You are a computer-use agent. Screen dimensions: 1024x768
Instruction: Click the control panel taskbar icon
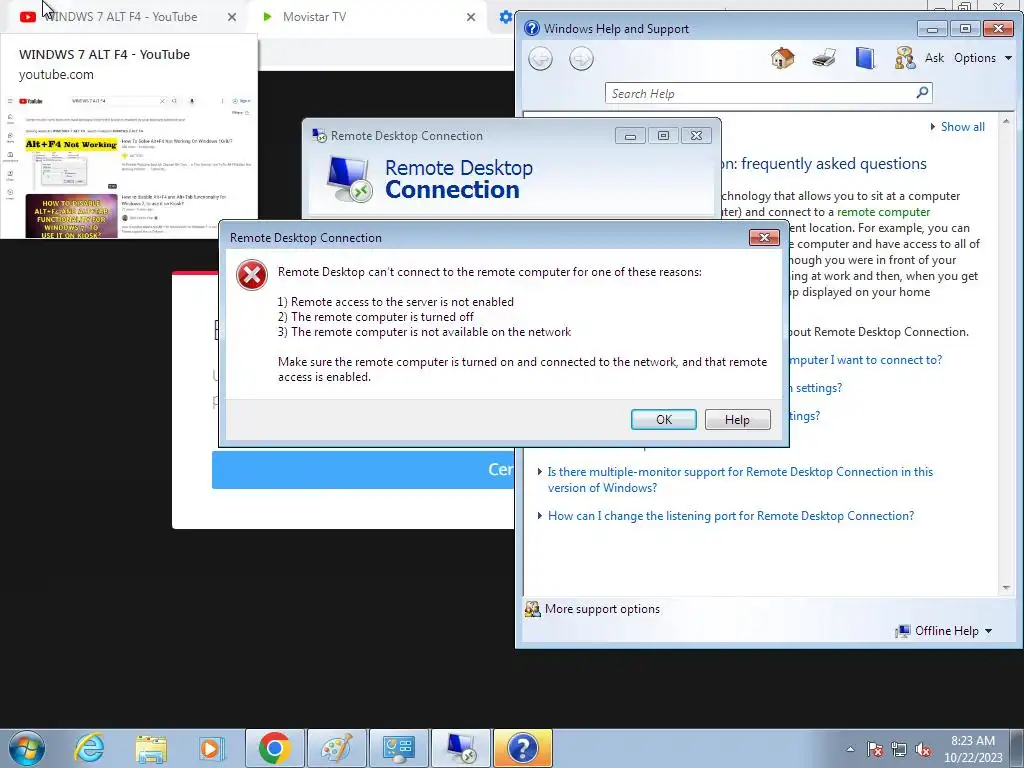pyautogui.click(x=398, y=748)
